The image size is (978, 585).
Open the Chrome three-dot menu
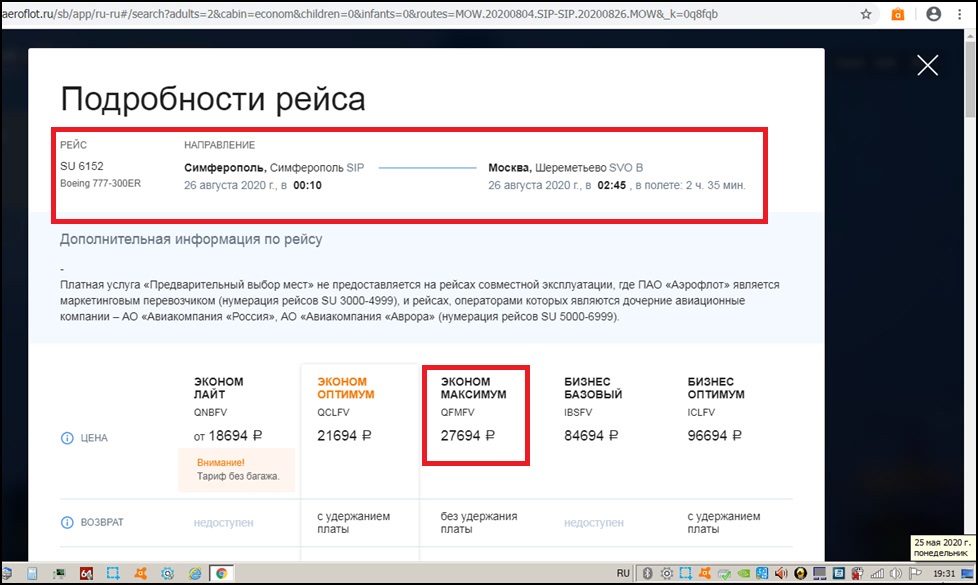(959, 14)
